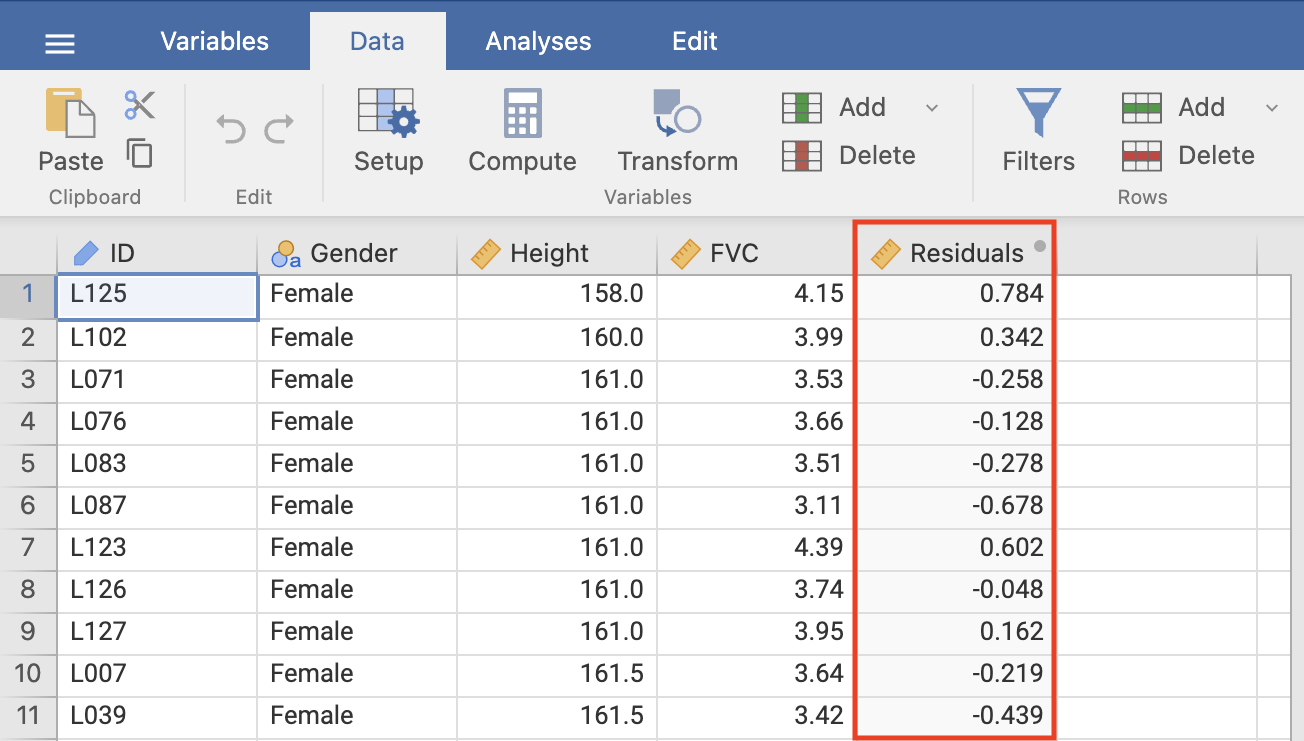This screenshot has height=741, width=1304.
Task: Open the hamburger main menu
Action: coord(60,43)
